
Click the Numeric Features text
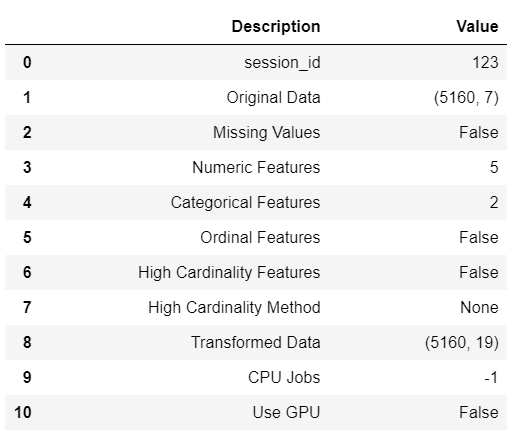256,167
